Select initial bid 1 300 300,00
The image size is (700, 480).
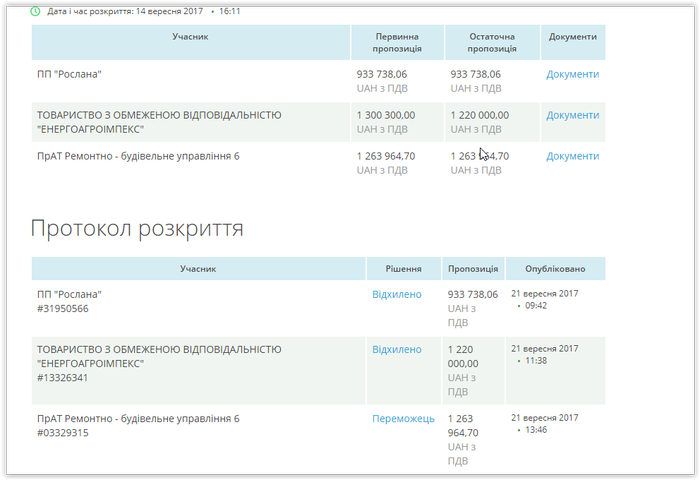point(386,115)
